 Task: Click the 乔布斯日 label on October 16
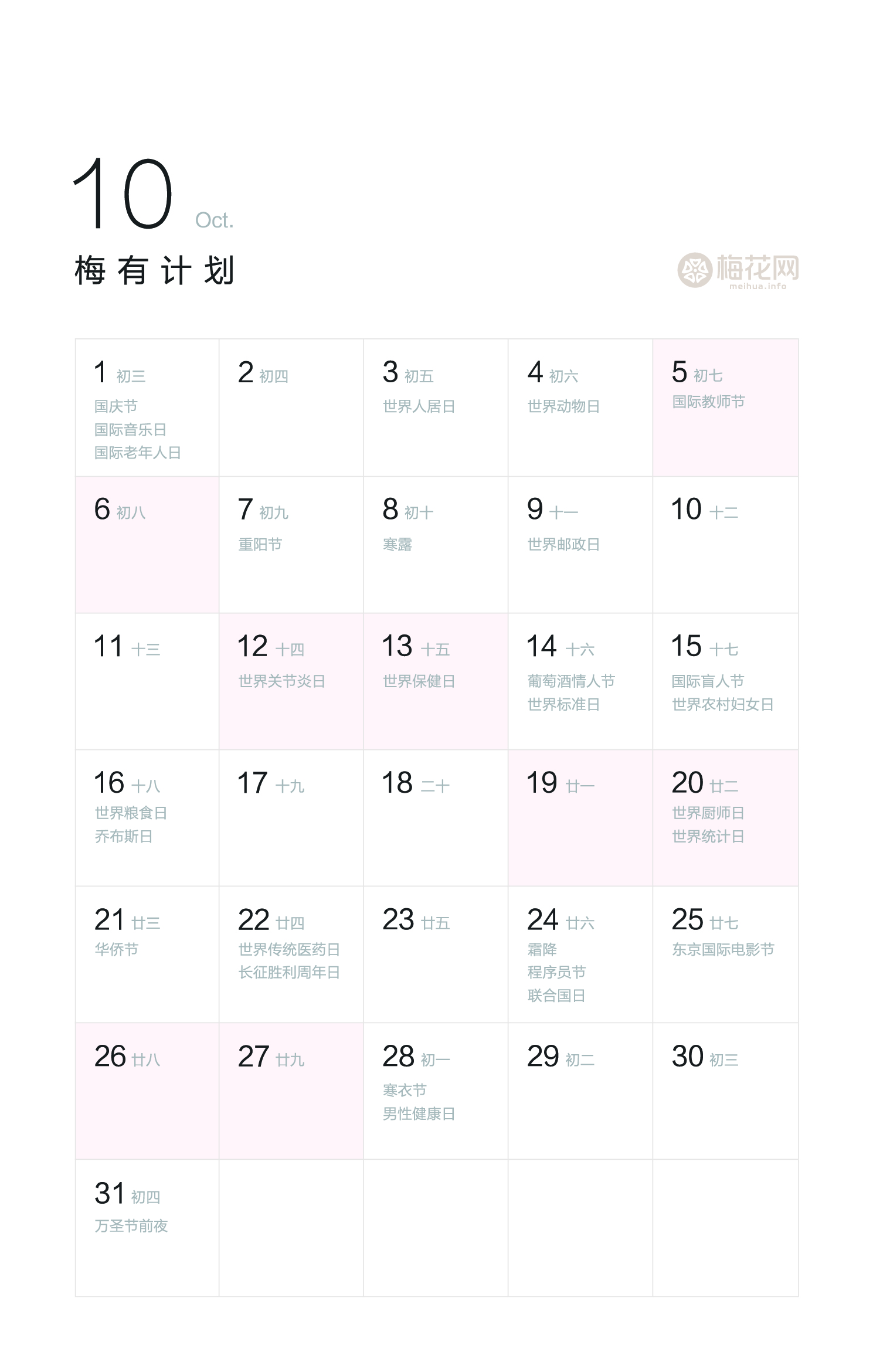pyautogui.click(x=124, y=837)
